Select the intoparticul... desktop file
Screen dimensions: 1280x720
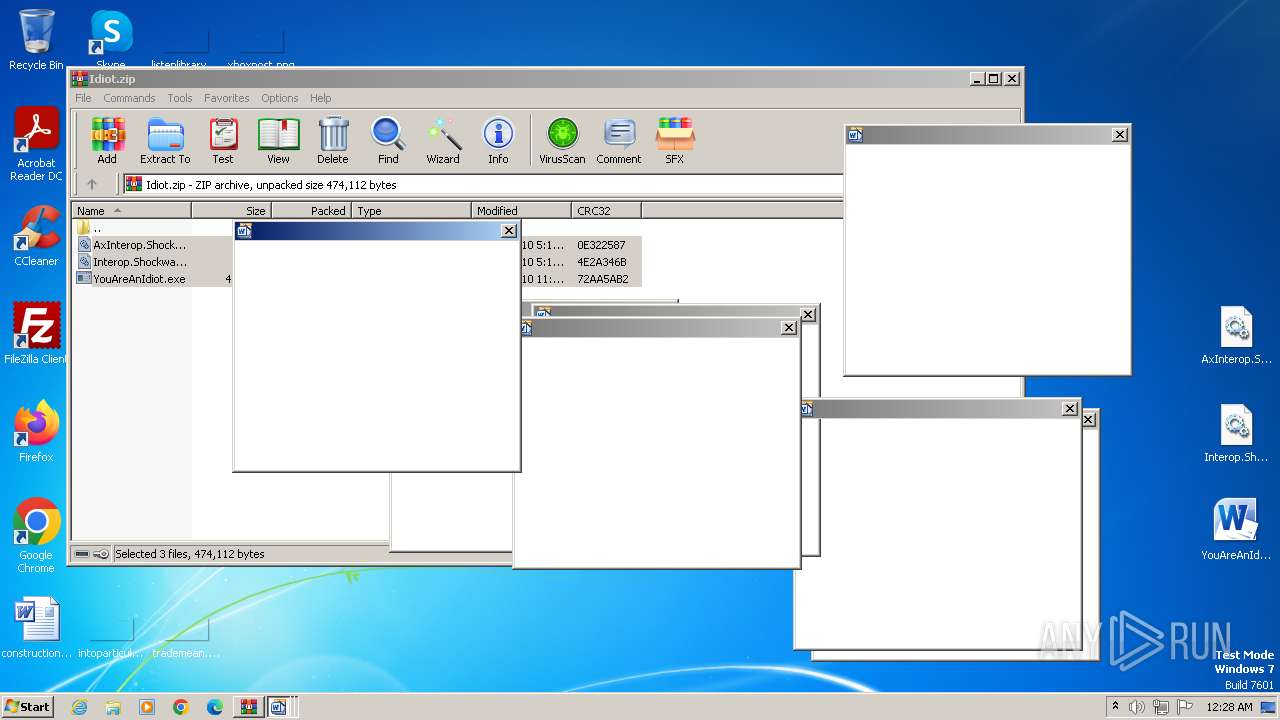111,636
